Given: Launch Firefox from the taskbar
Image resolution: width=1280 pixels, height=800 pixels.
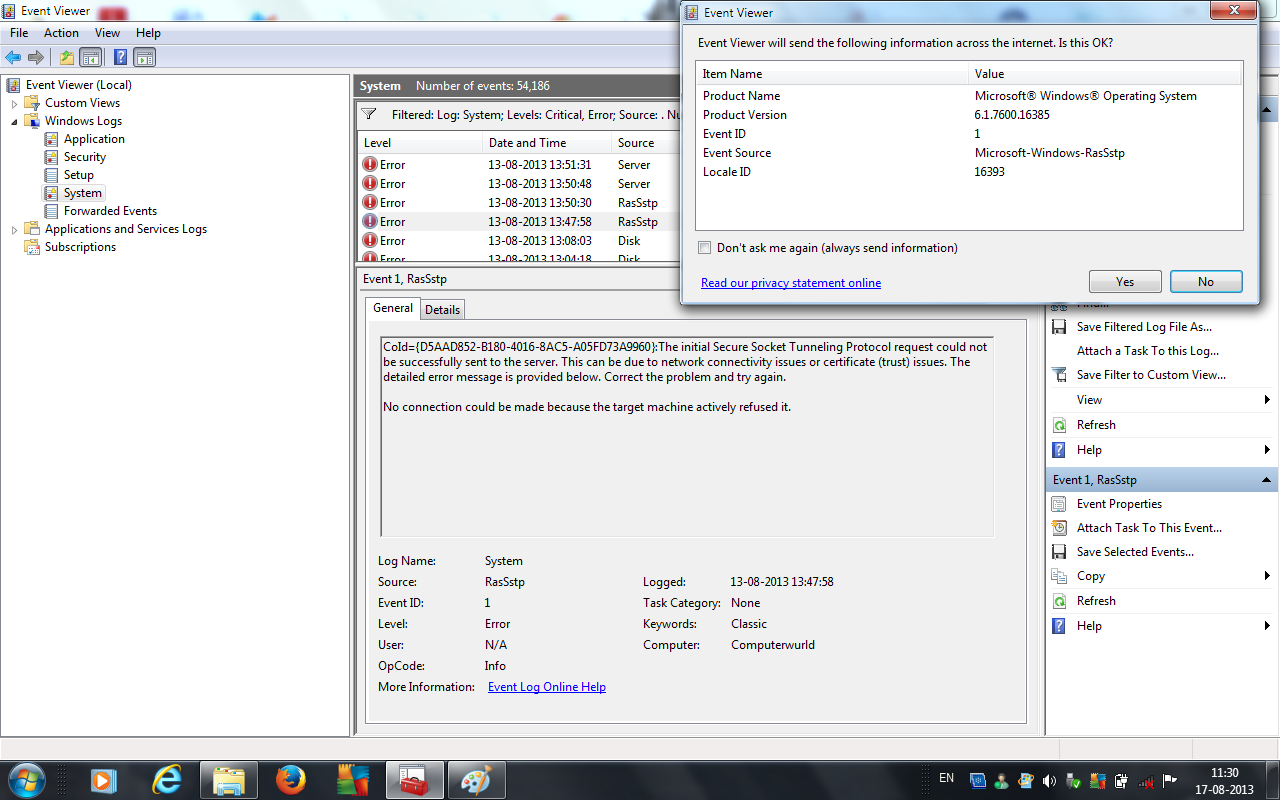Looking at the screenshot, I should click(291, 779).
